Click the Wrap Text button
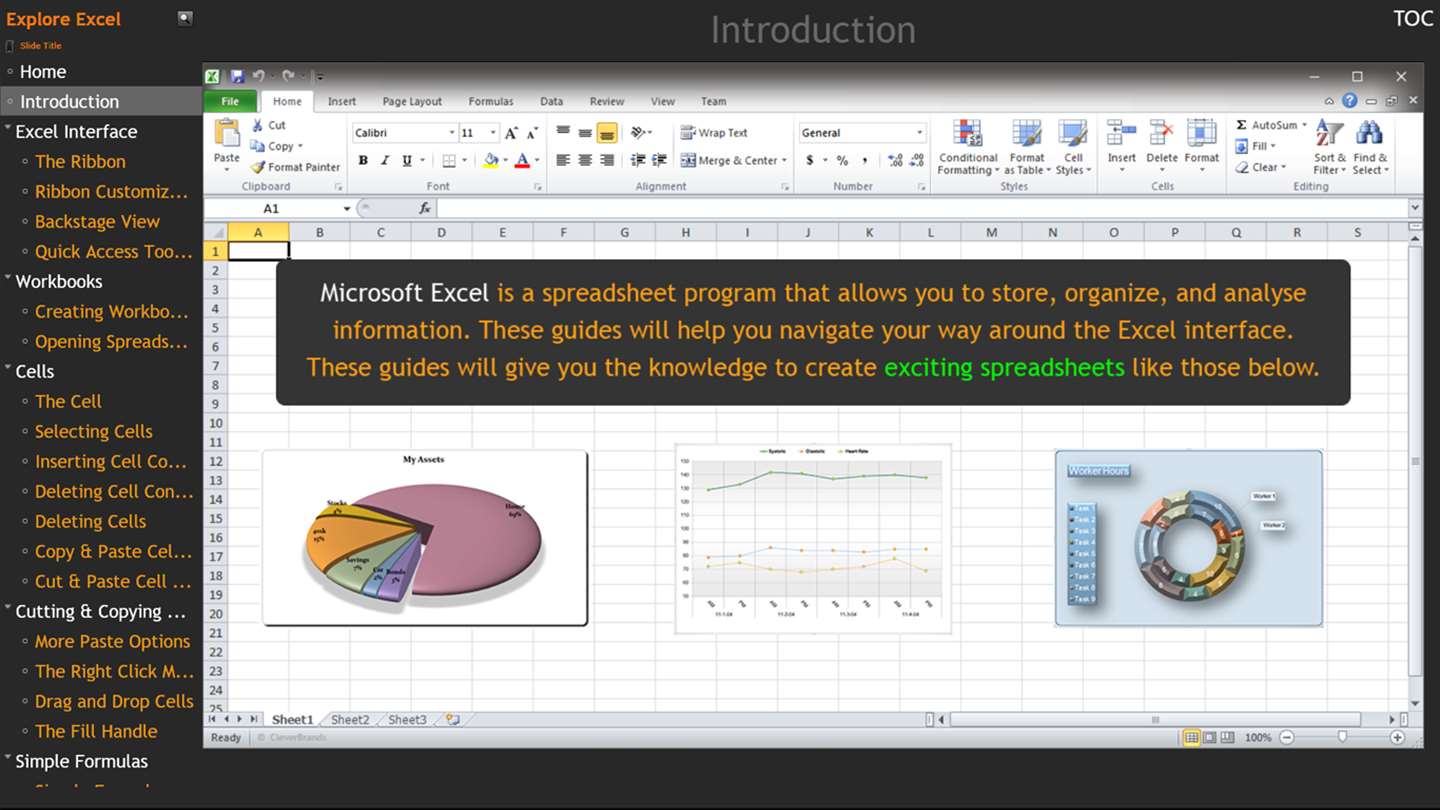 click(714, 133)
